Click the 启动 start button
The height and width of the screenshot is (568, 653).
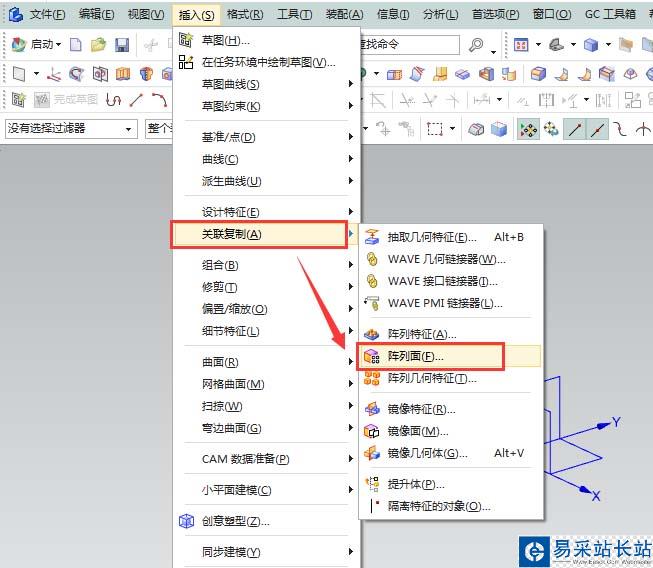click(x=36, y=44)
